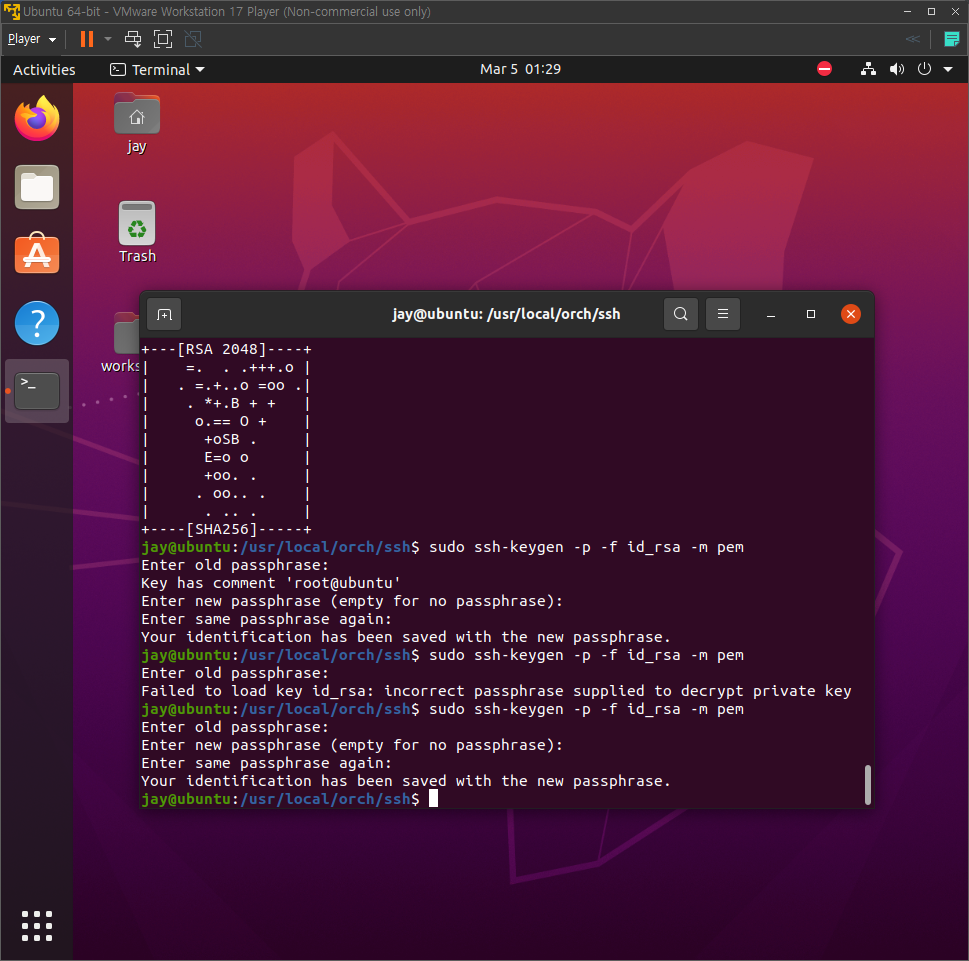Open search in the Terminal window
The image size is (969, 961).
[x=681, y=313]
